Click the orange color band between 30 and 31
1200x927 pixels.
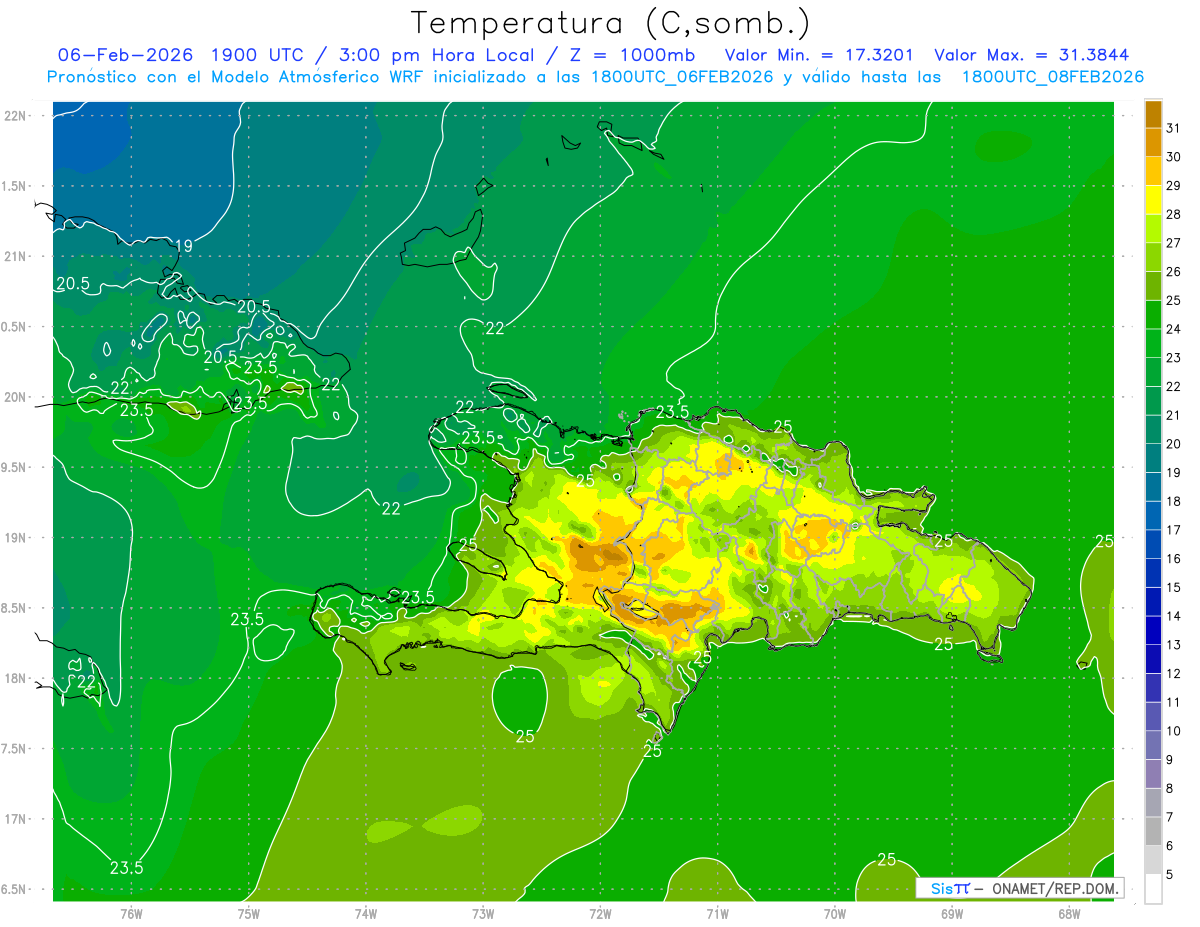1153,143
